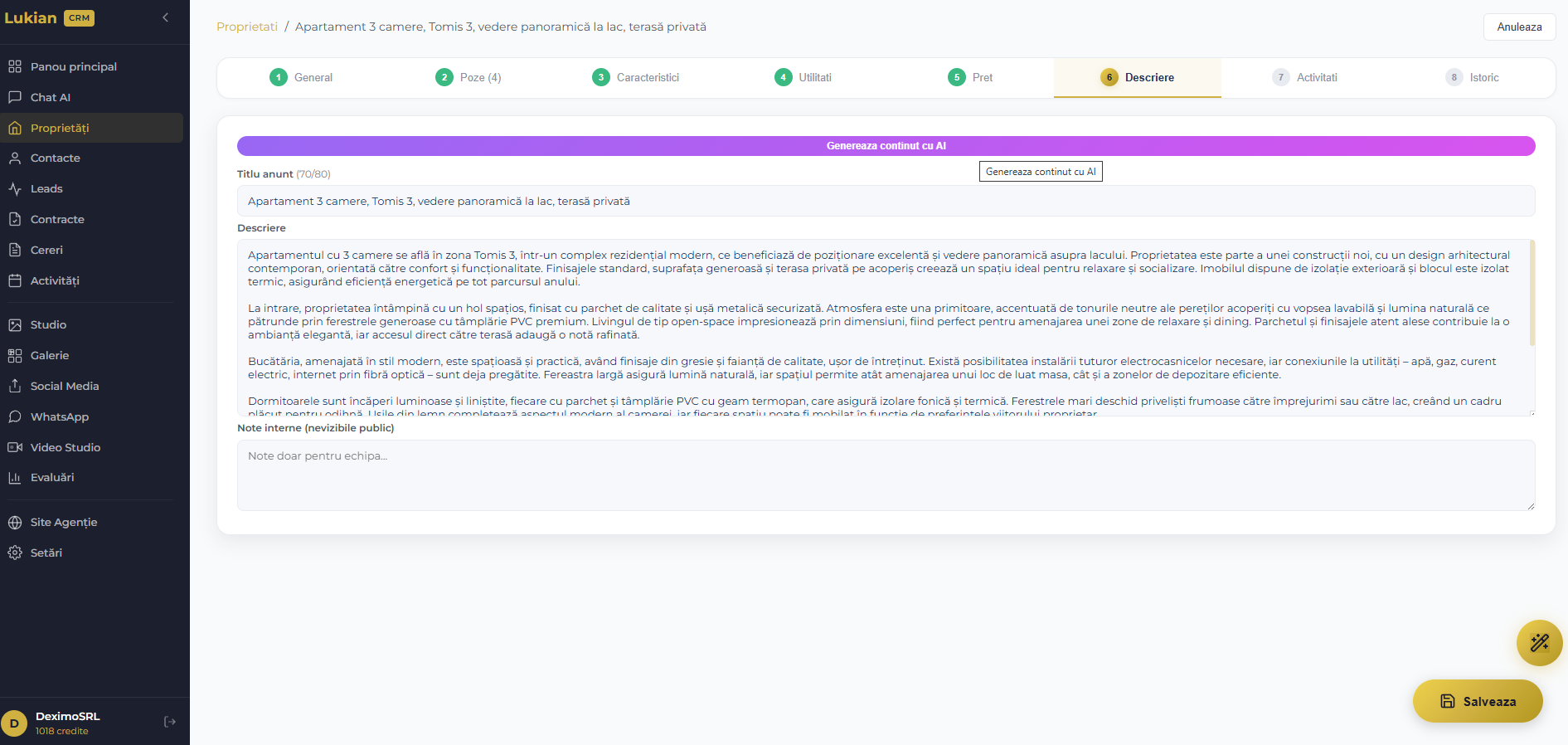
Task: Click the Salveaza button
Action: (1478, 701)
